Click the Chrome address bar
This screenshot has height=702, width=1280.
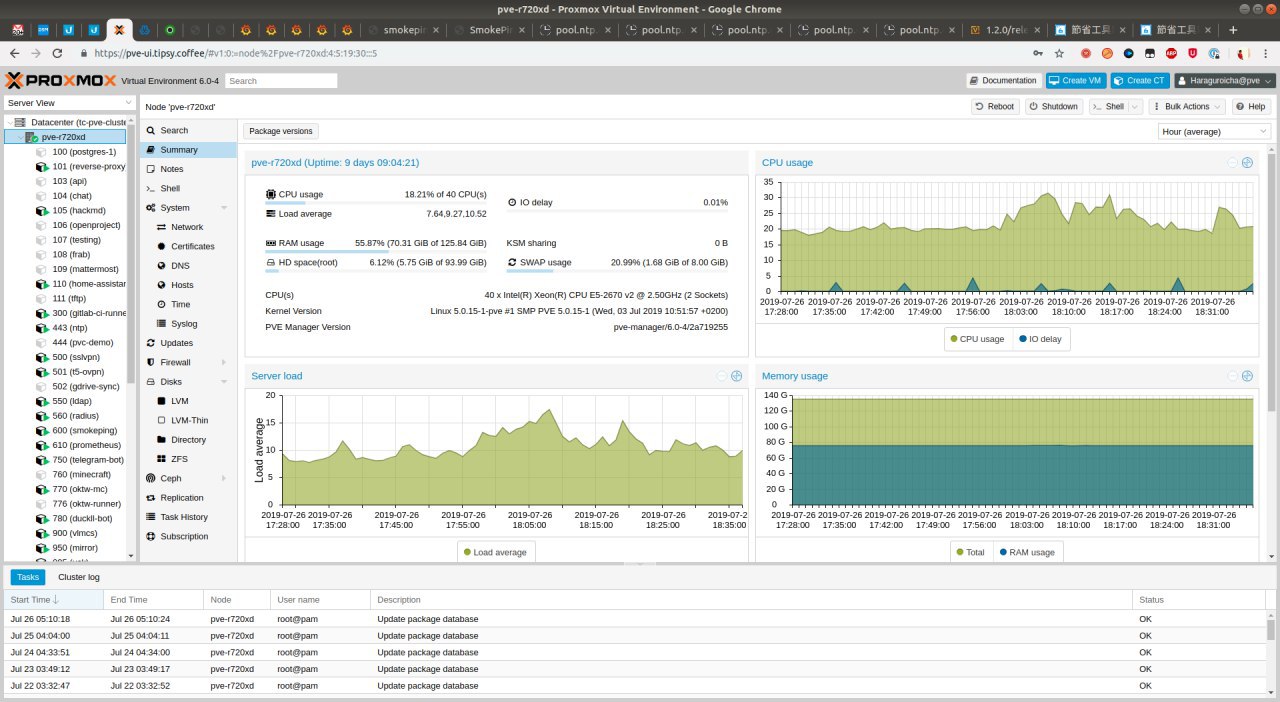[x=560, y=53]
